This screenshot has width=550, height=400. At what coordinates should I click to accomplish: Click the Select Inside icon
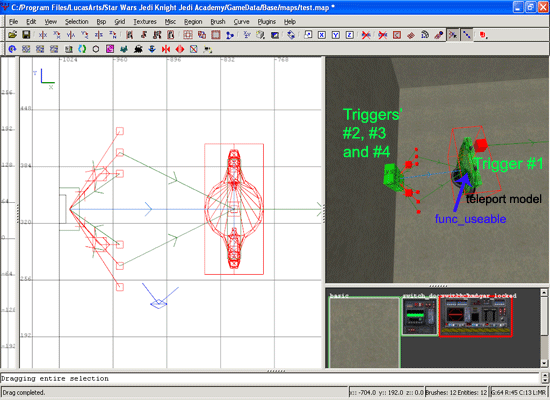pos(171,35)
